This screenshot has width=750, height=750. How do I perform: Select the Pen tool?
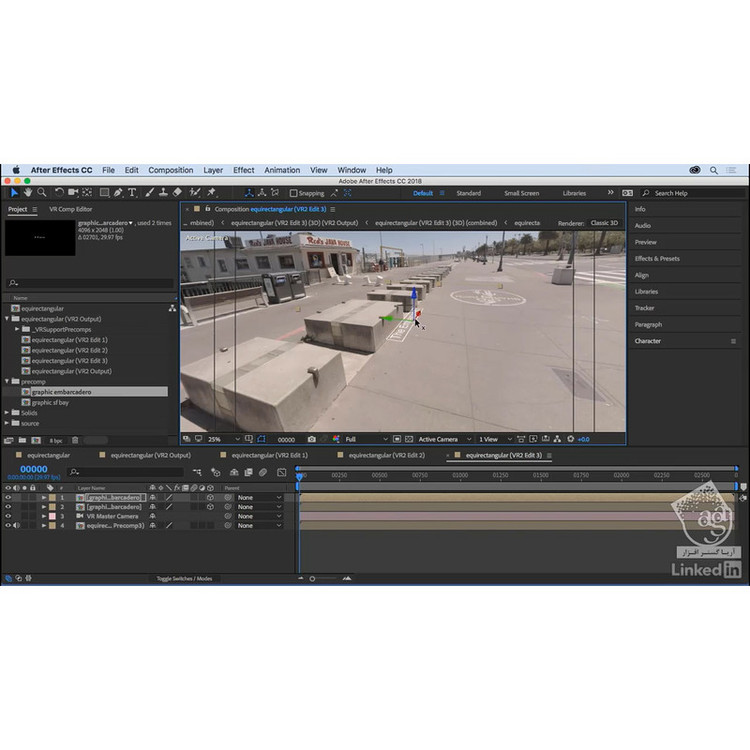pos(118,192)
